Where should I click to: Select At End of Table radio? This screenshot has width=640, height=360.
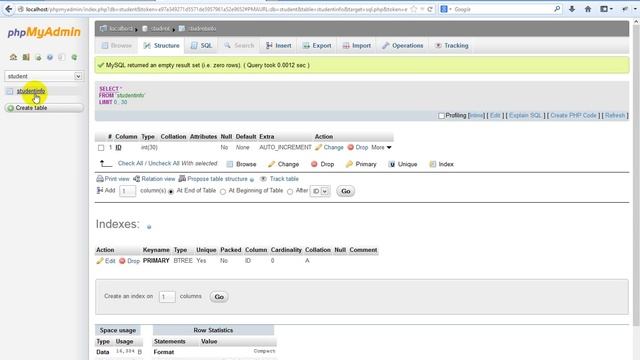coord(171,191)
